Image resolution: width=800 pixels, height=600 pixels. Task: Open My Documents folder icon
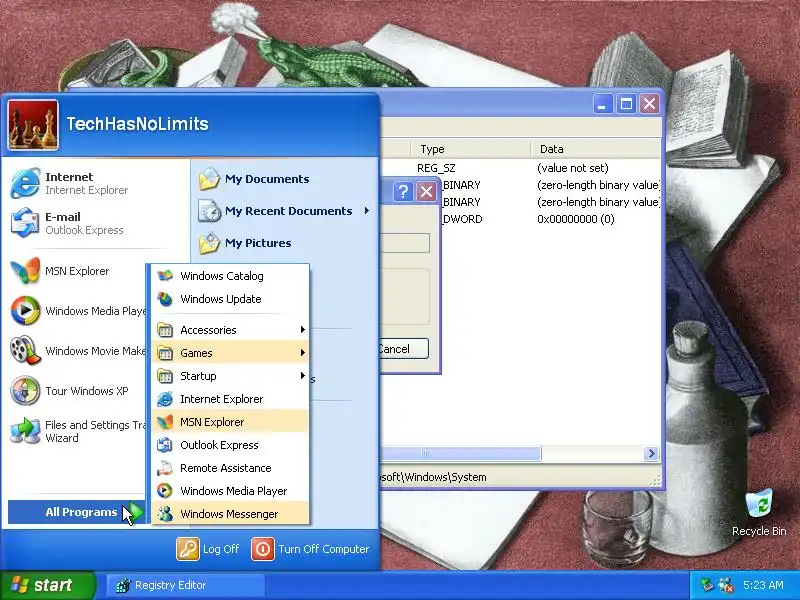coord(209,179)
